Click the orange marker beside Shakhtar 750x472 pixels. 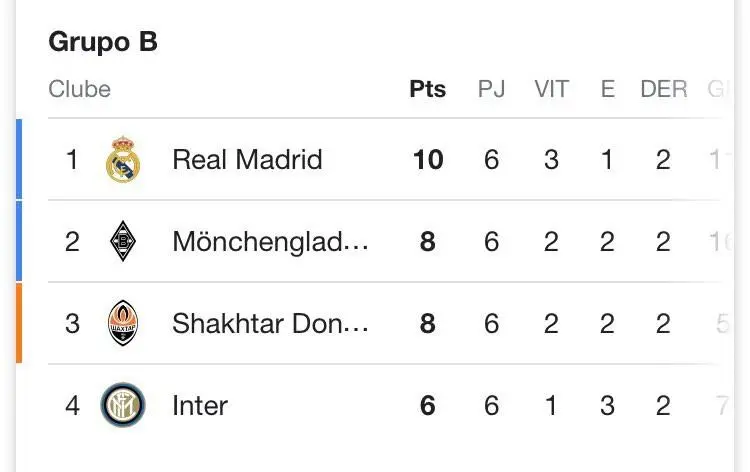[18, 323]
